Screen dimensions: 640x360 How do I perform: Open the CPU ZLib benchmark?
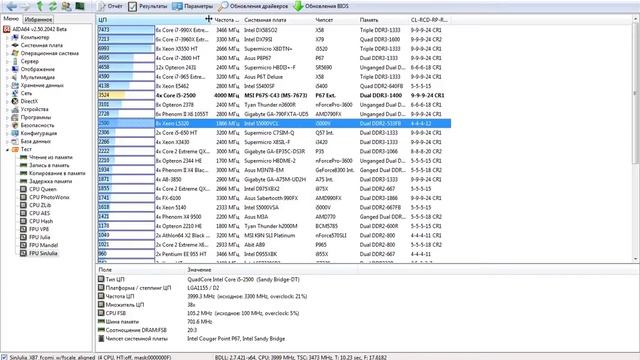(x=36, y=205)
